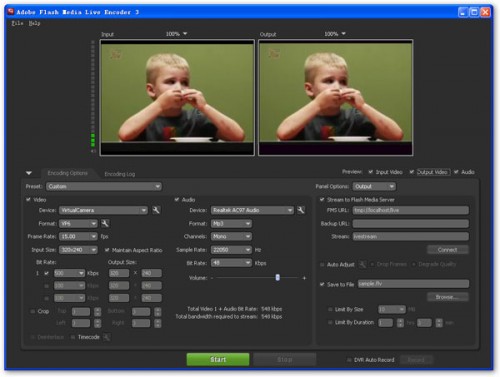Click the audio Volume slider handle
Image resolution: width=500 pixels, height=377 pixels.
coord(278,277)
